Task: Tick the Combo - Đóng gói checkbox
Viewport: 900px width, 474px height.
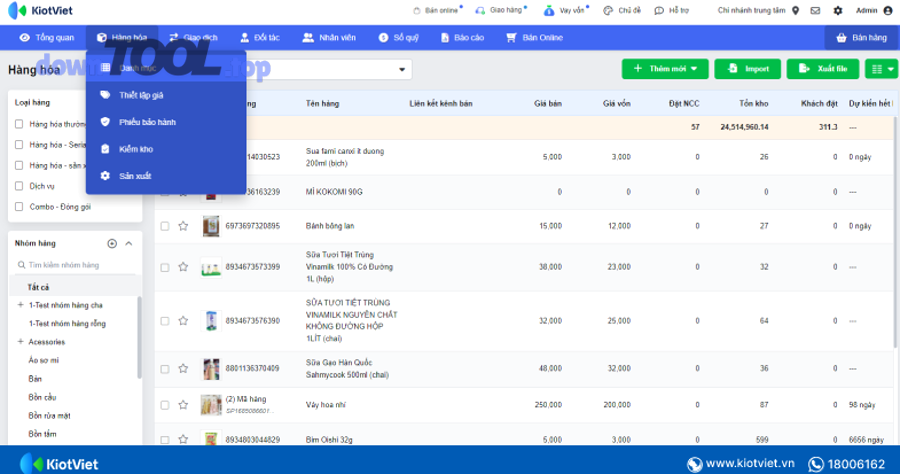Action: coord(20,207)
